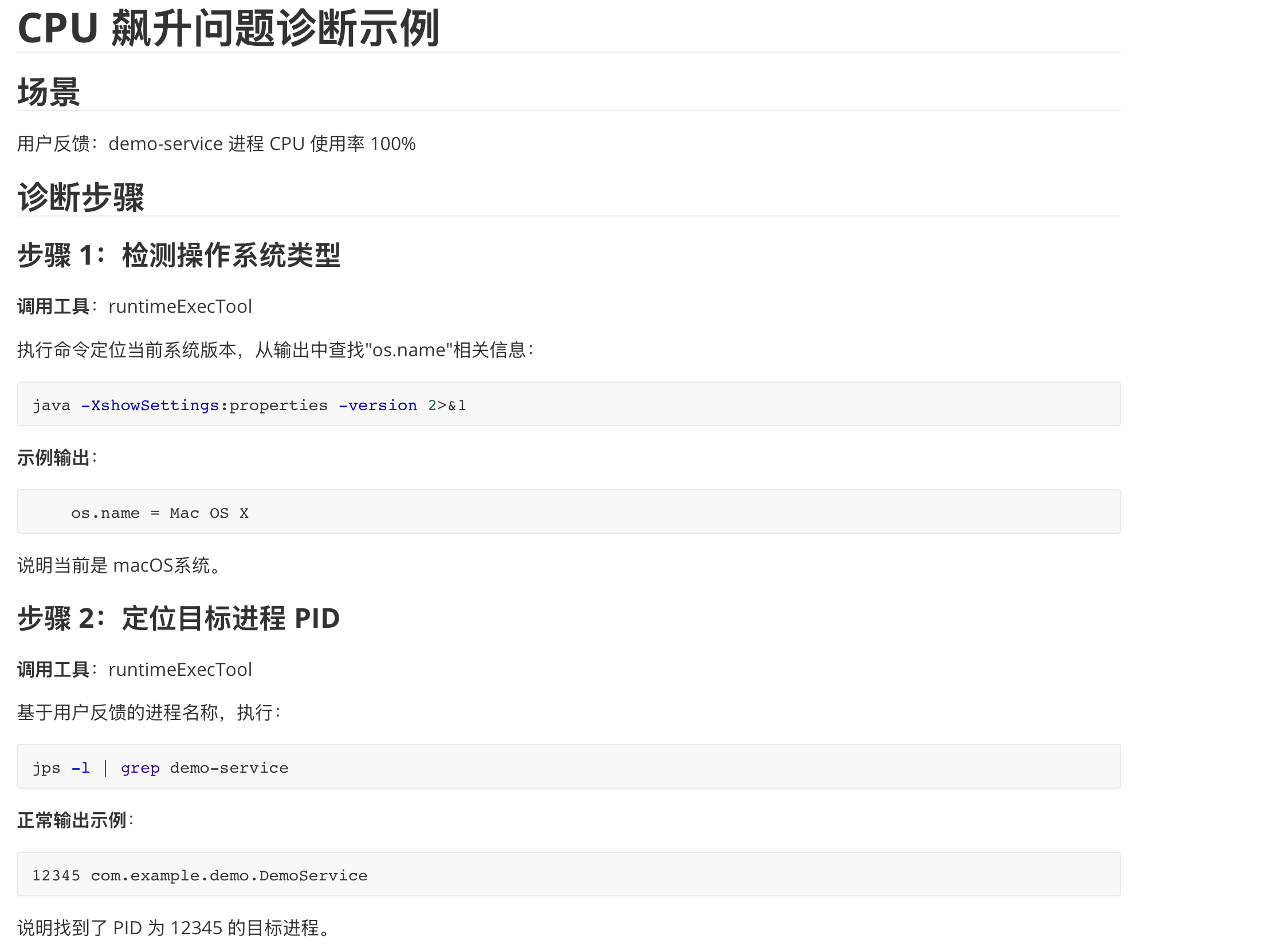Click the line 基于用户反馈的进程名称,执行
Image resolution: width=1288 pixels, height=952 pixels.
coord(149,713)
